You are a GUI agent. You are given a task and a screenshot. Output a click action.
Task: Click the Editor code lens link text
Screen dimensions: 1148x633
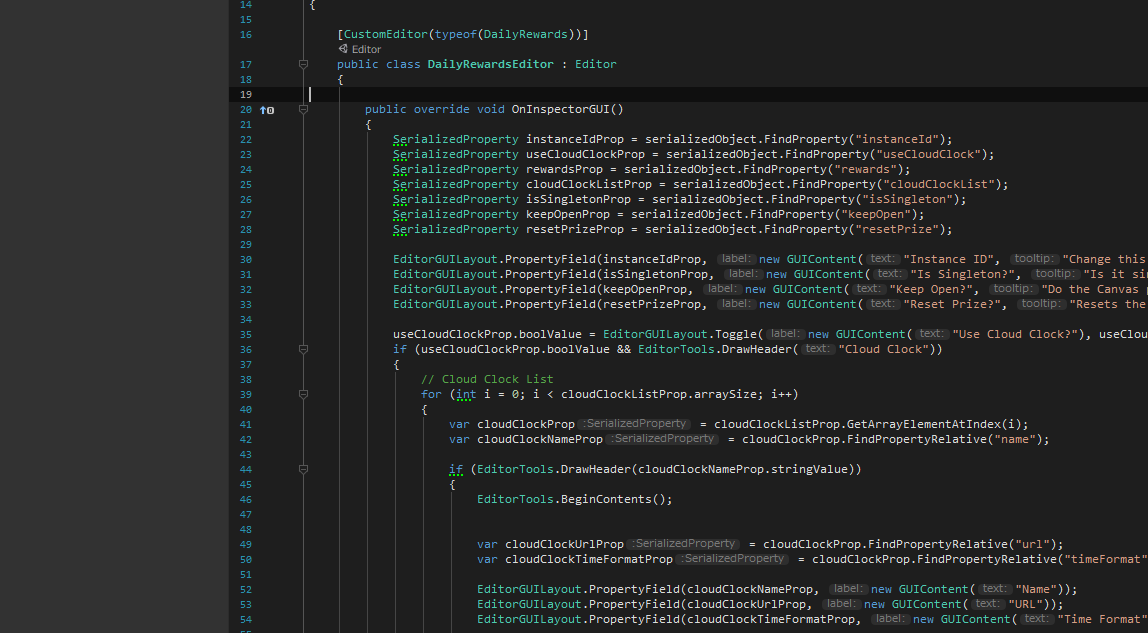(x=366, y=49)
